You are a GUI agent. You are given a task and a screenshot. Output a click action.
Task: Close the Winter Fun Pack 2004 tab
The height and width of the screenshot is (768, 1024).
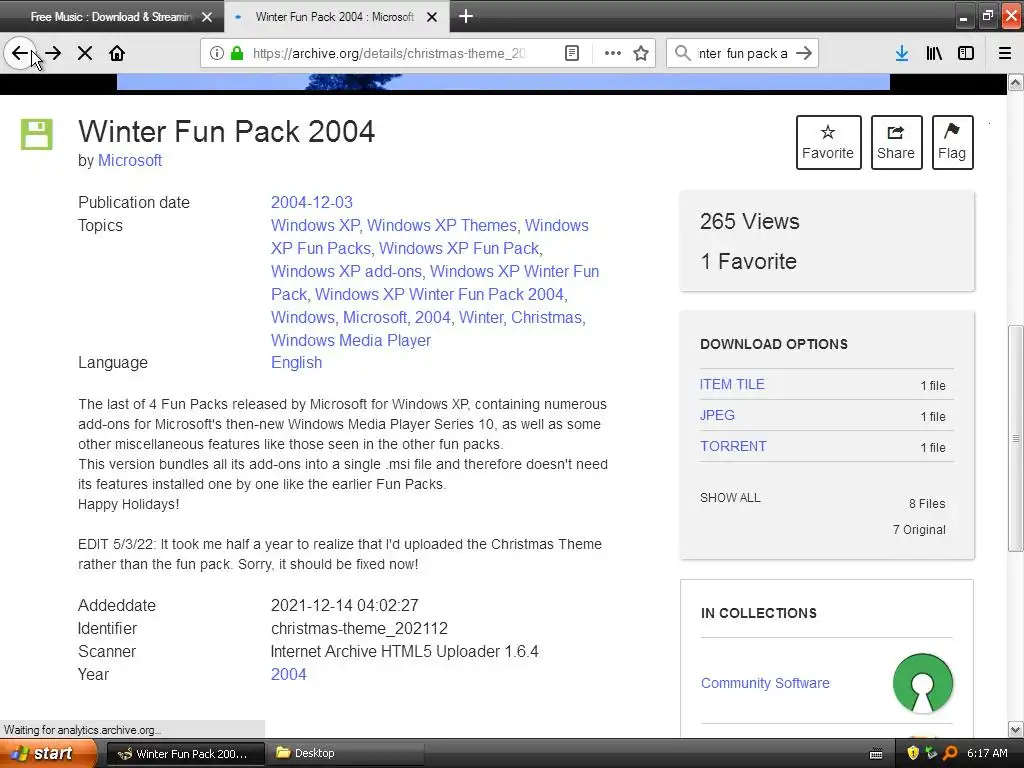pos(432,17)
